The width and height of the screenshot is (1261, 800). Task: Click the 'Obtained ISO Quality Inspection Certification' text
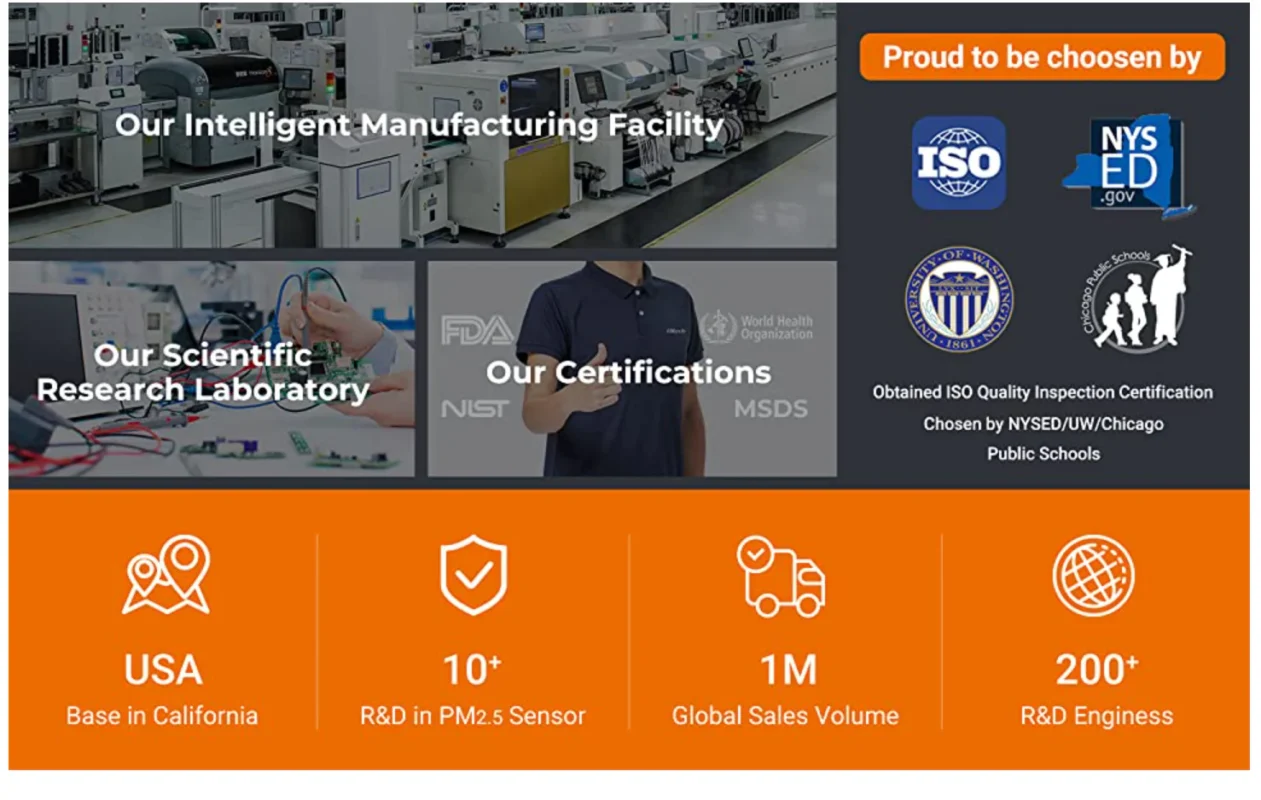1042,393
